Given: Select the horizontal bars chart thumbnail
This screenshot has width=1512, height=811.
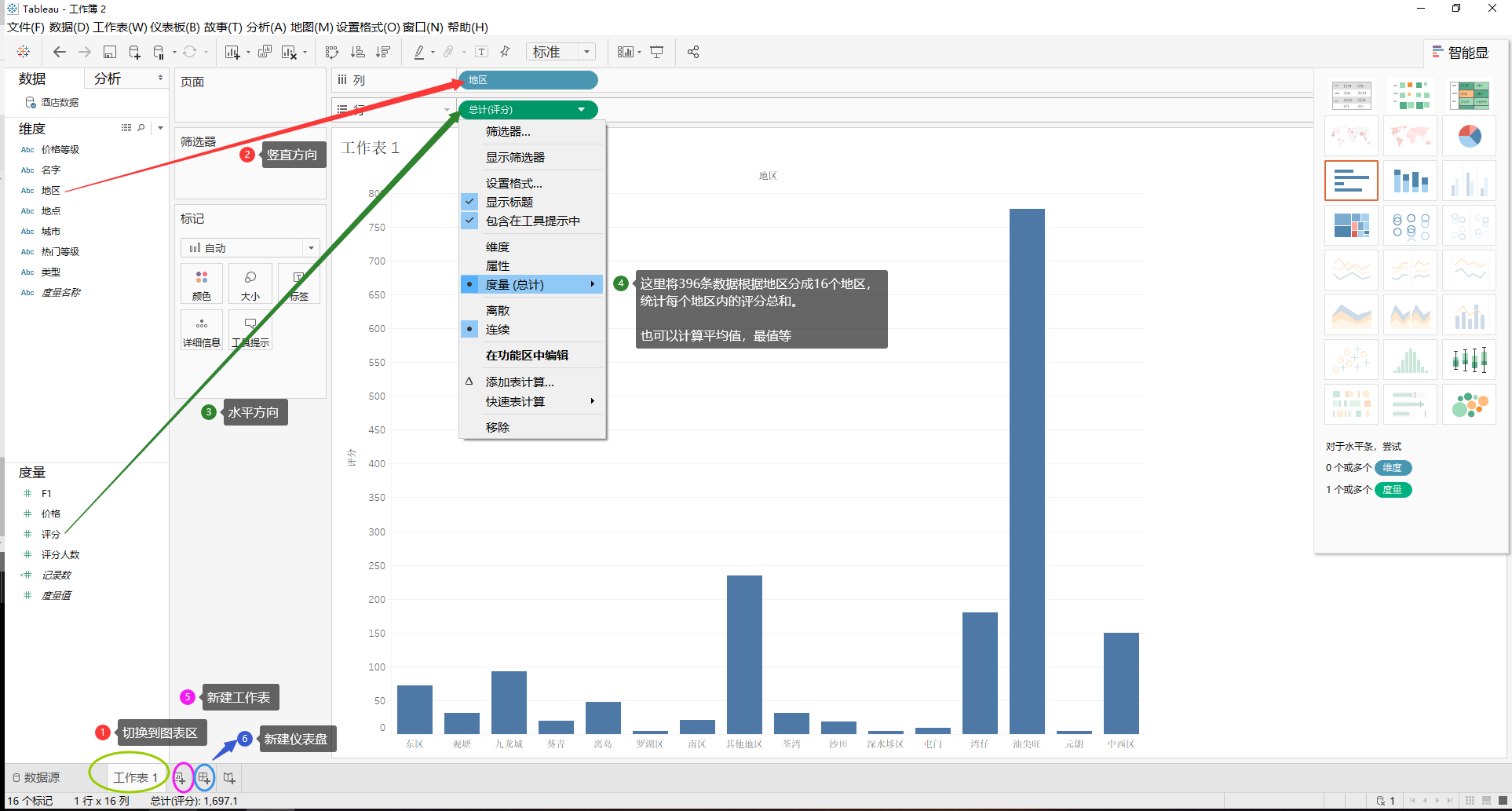Looking at the screenshot, I should (1351, 181).
